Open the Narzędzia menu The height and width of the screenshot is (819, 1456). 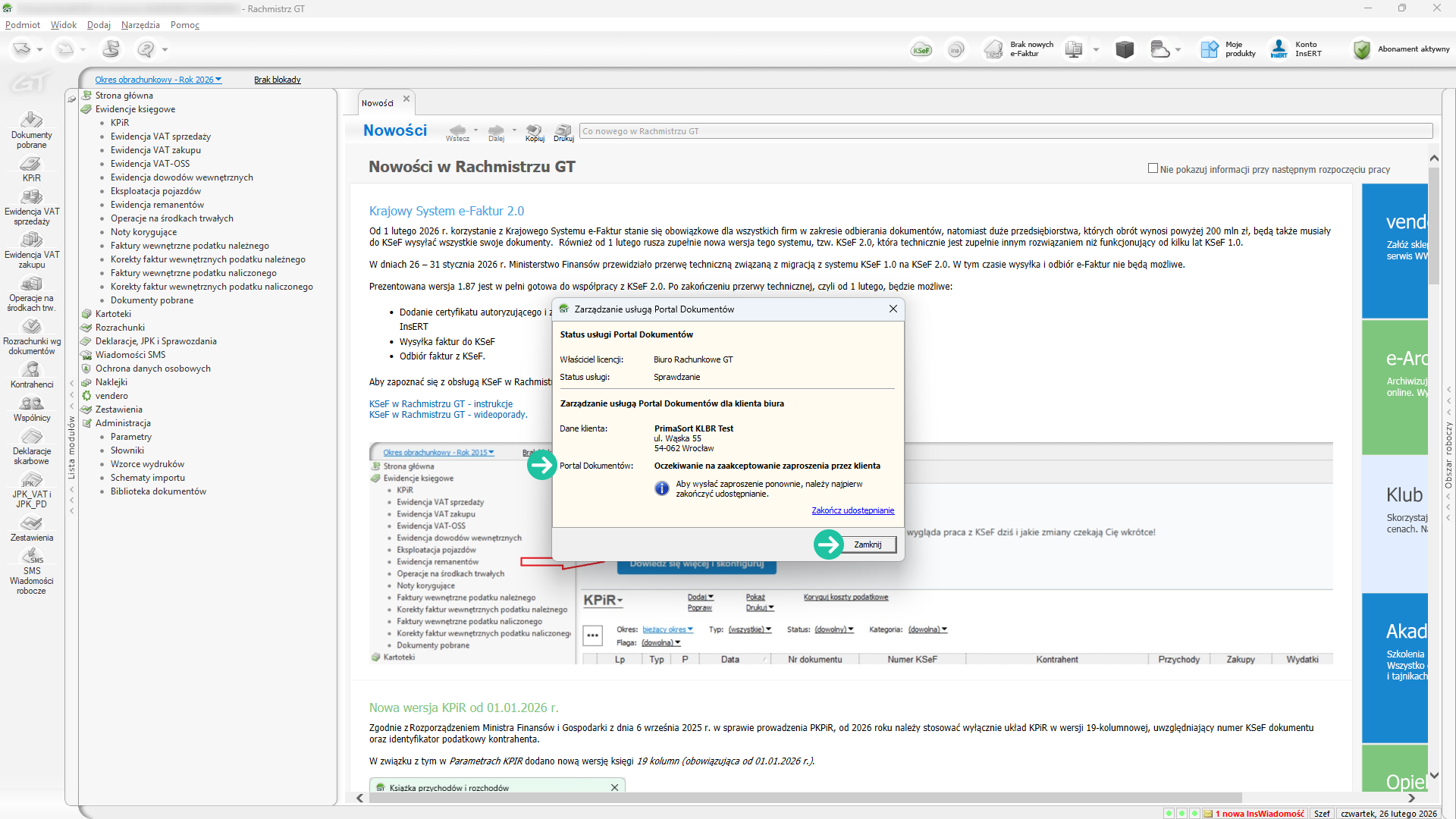(x=140, y=25)
